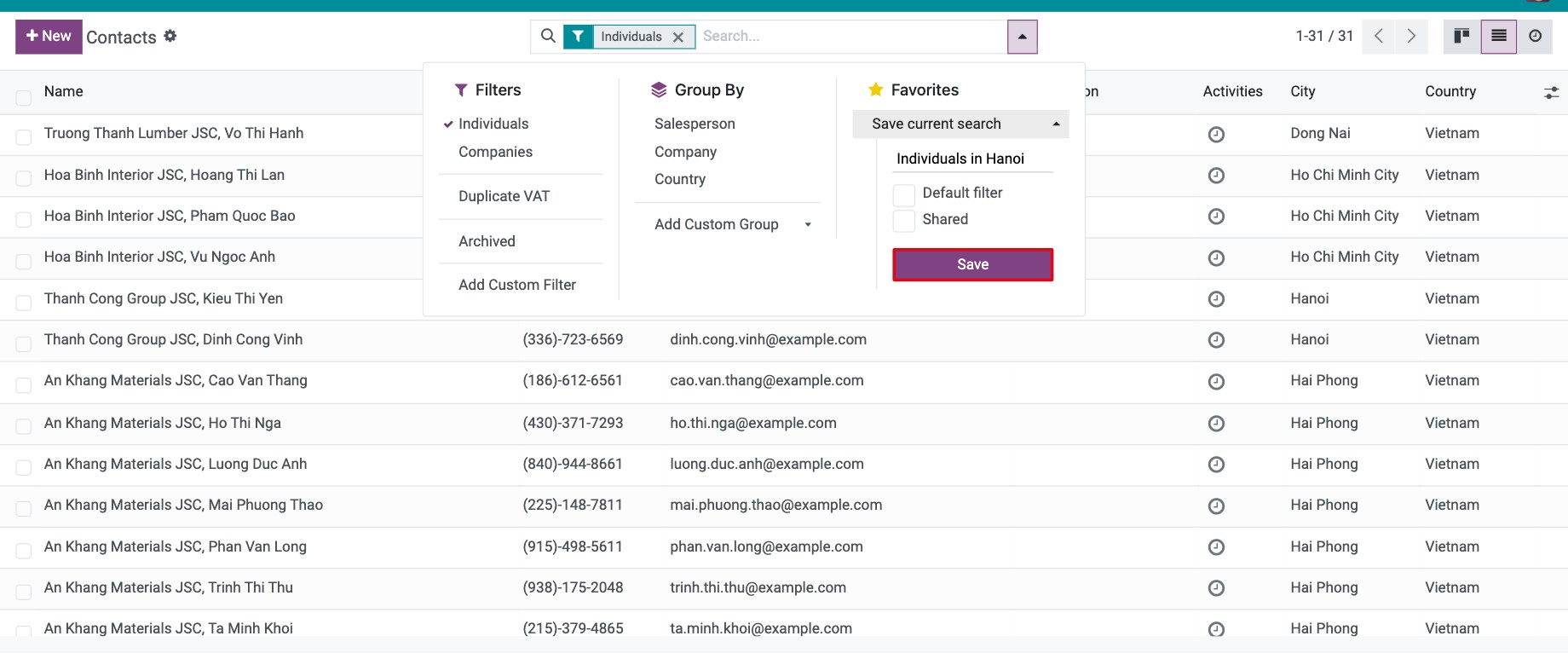Create a New contact
The width and height of the screenshot is (1568, 653).
tap(49, 37)
